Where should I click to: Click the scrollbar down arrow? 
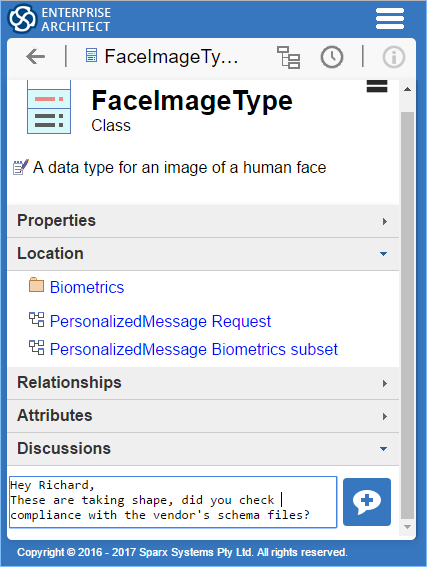point(407,527)
